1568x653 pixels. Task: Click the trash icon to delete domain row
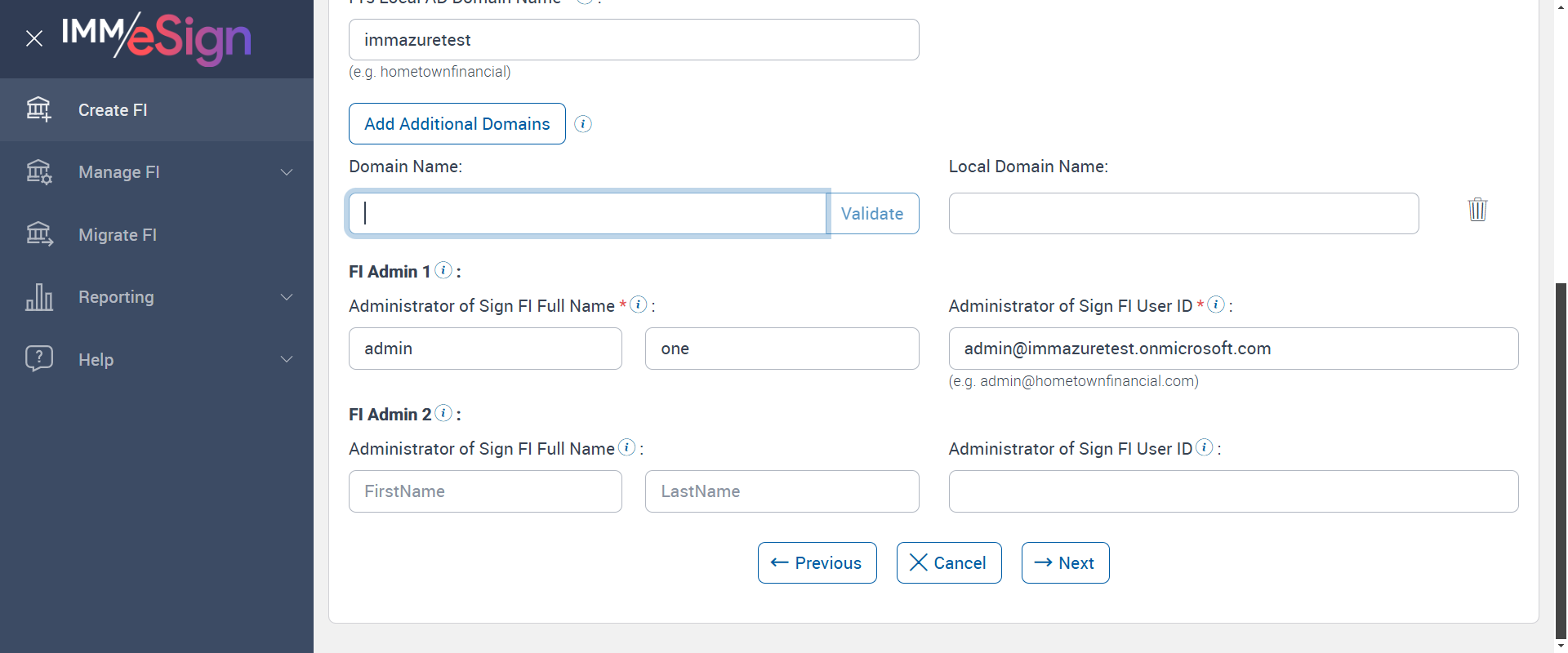1477,210
